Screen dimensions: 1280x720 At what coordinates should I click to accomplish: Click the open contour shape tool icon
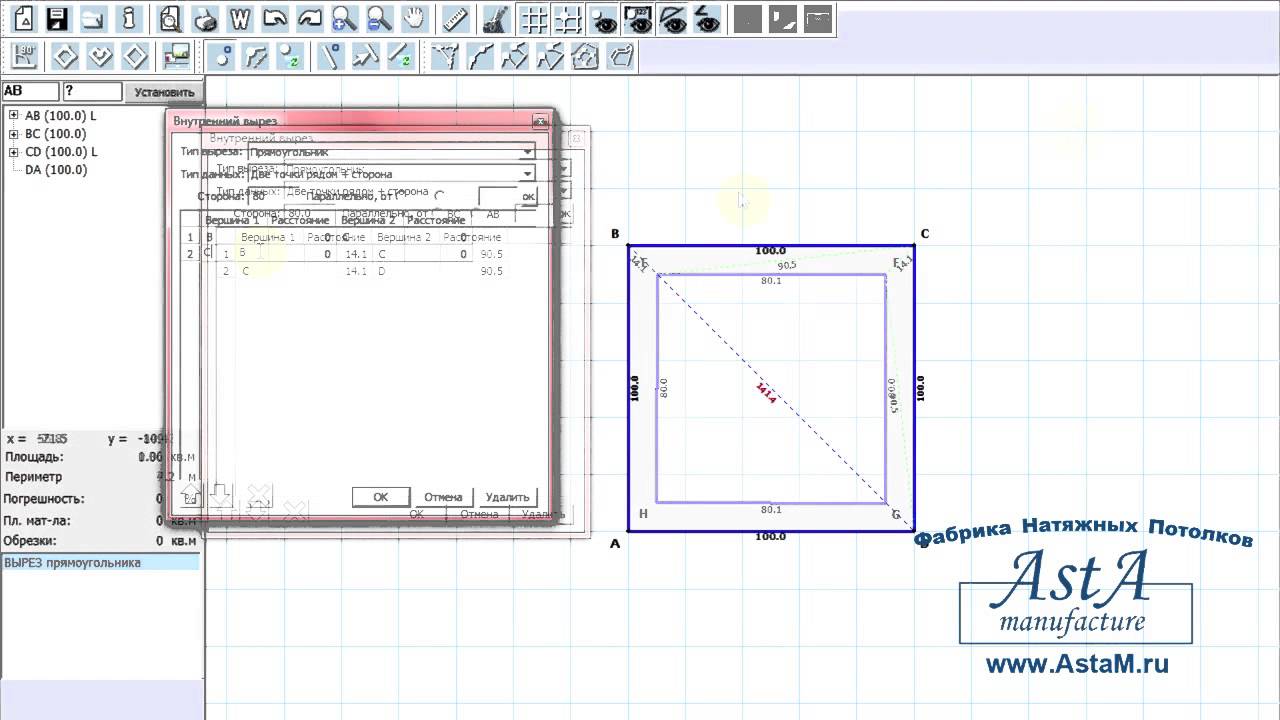click(621, 55)
